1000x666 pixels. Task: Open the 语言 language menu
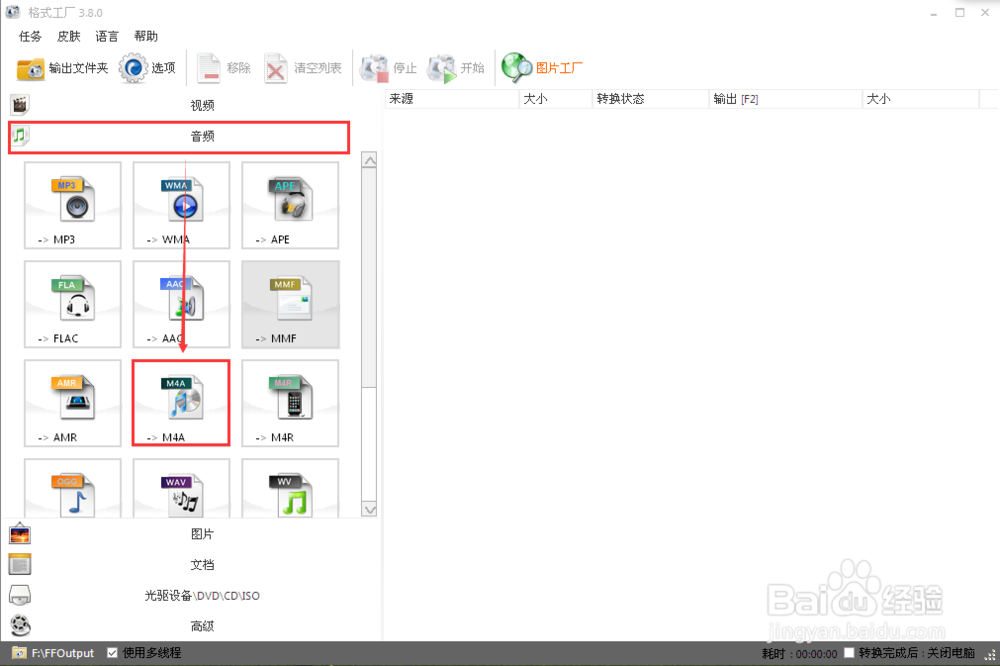pos(107,36)
